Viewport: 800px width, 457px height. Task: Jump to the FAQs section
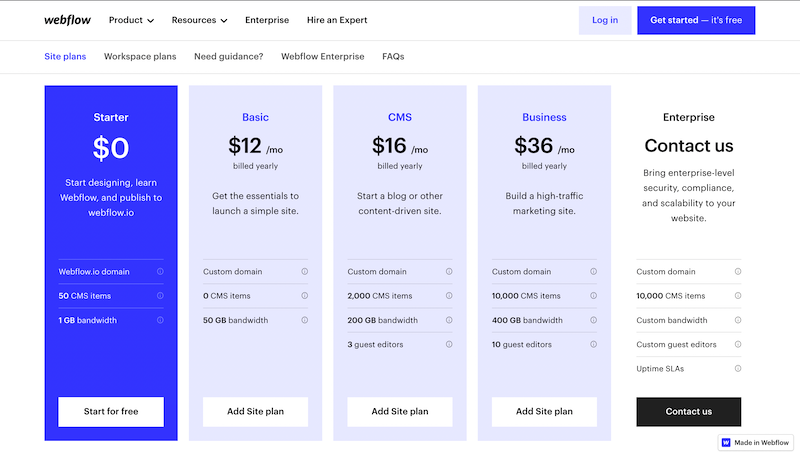pyautogui.click(x=393, y=57)
